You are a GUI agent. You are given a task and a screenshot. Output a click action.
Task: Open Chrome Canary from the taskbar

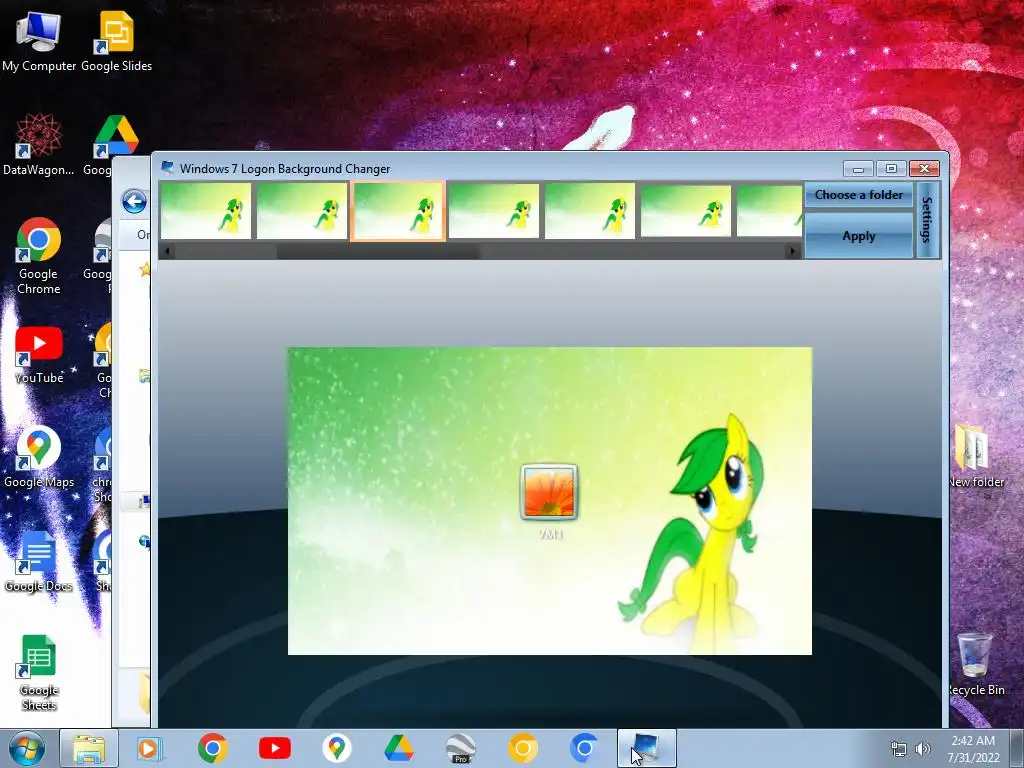(522, 748)
